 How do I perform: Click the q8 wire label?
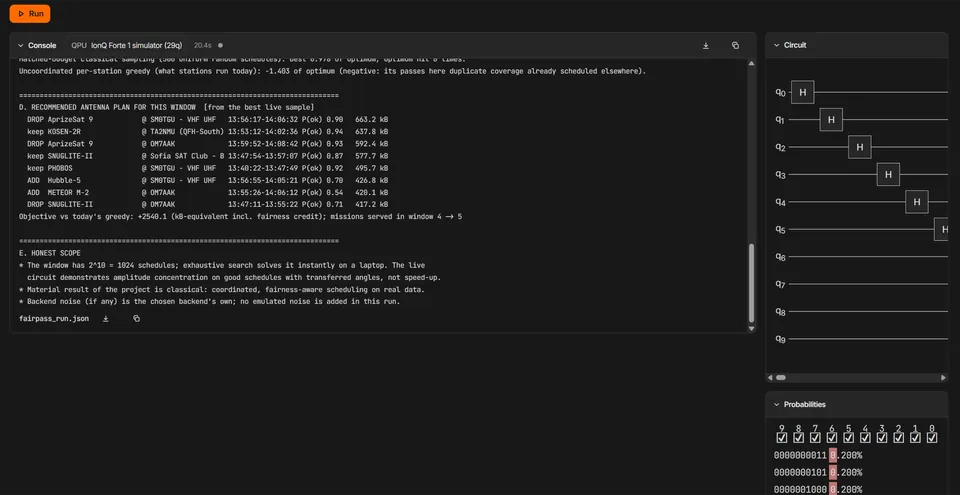780,312
